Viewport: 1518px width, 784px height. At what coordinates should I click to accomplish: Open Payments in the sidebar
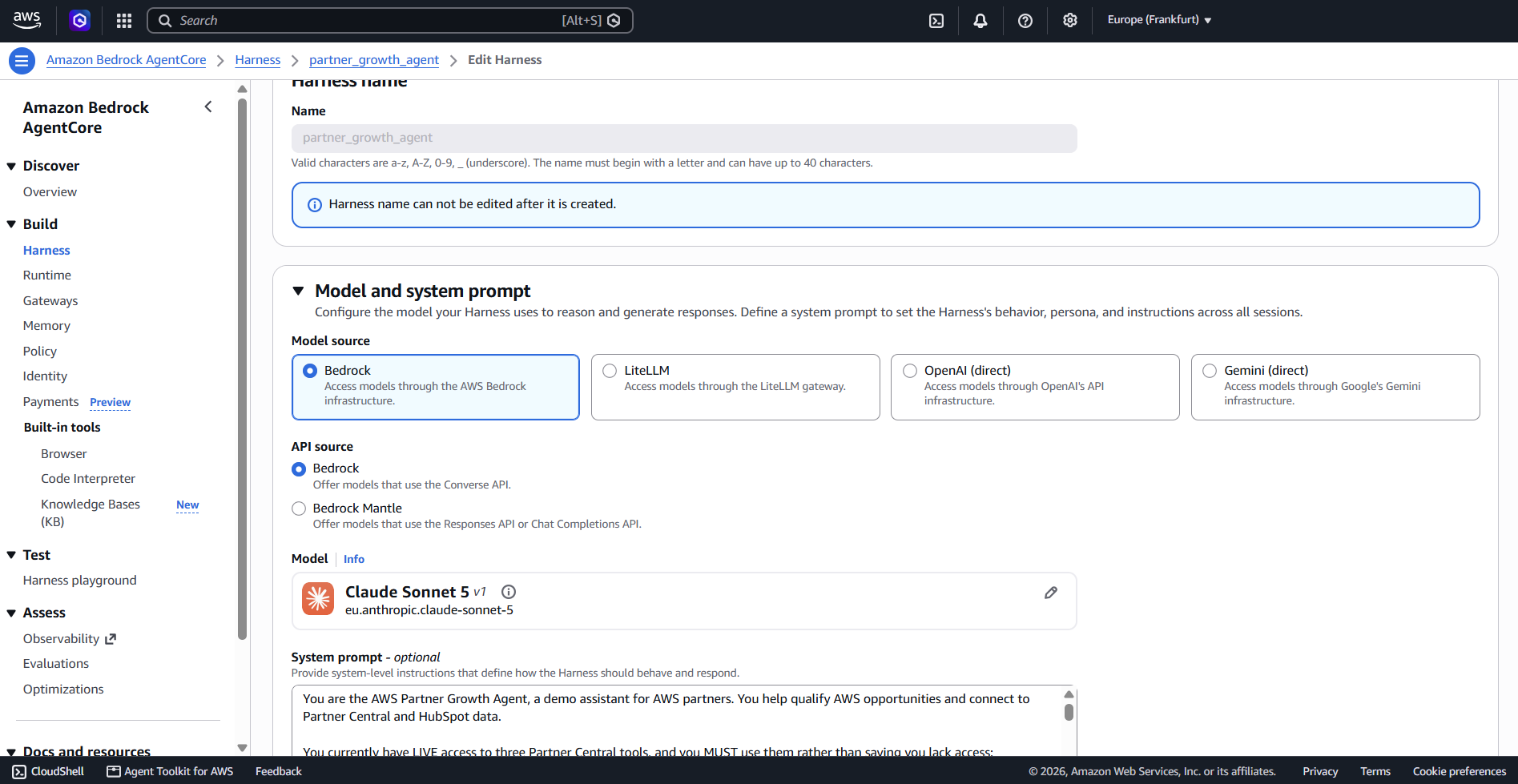tap(51, 402)
